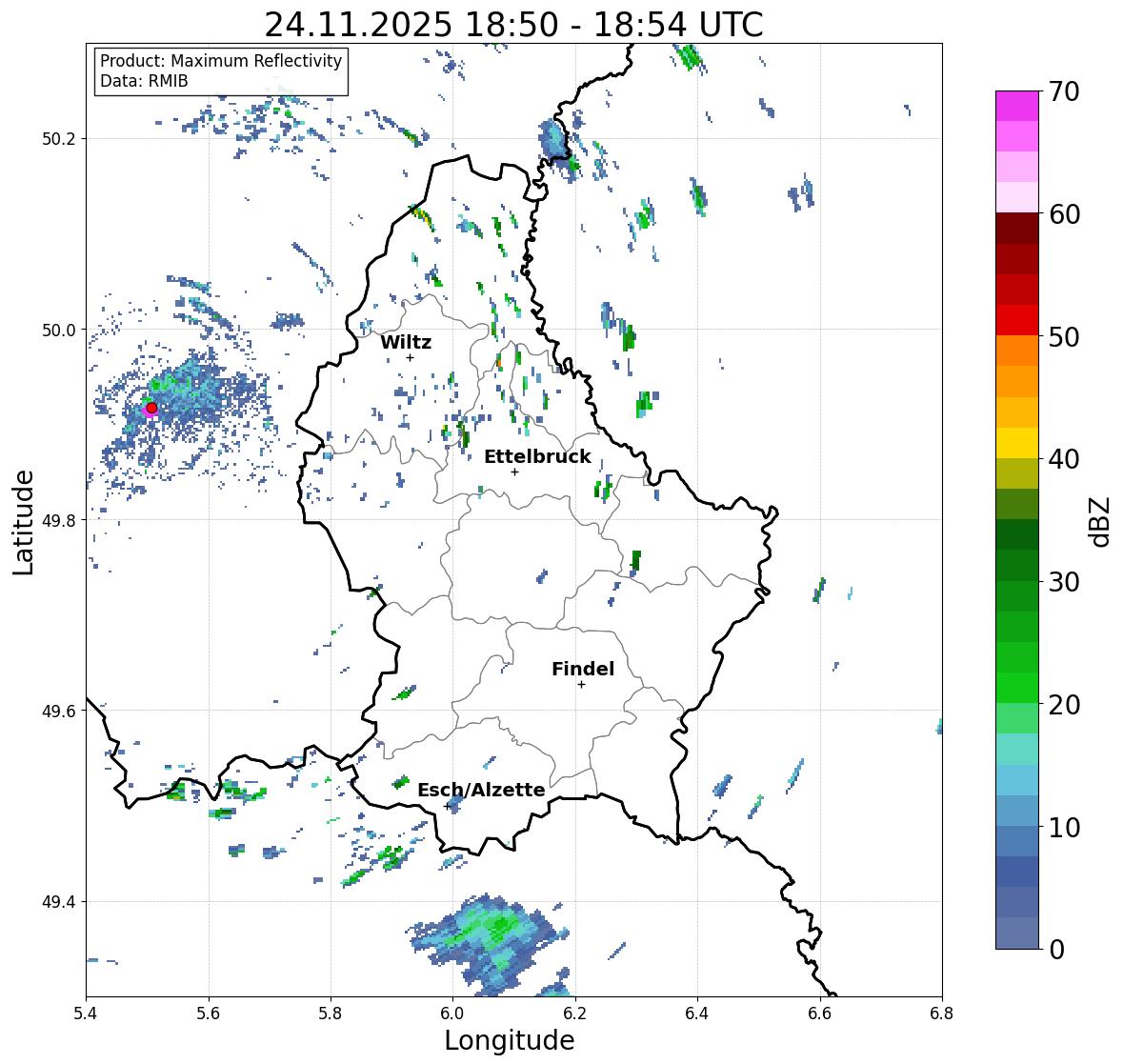
Task: Click the orange colorbar segment below 50
Action: pos(1017,351)
